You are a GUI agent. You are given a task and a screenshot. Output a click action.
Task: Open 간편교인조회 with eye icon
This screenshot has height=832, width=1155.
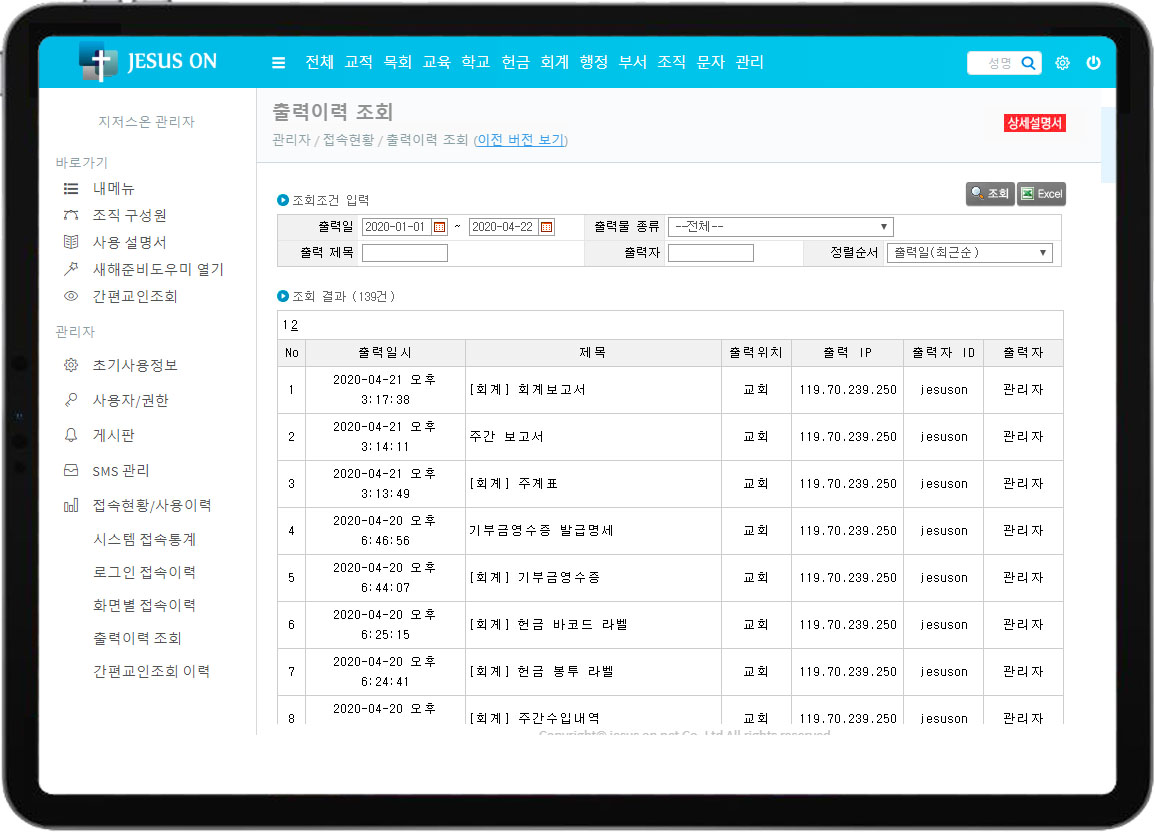[x=134, y=296]
